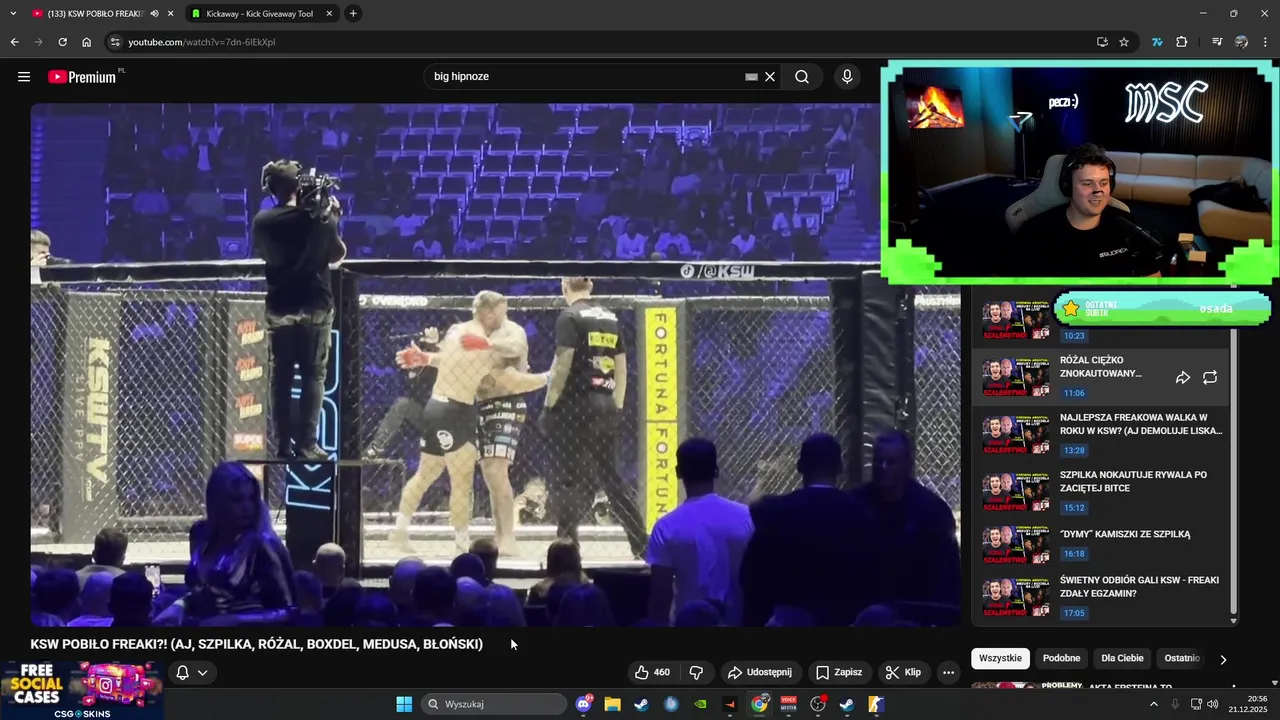Viewport: 1280px width, 720px height.
Task: Click the video title KSW POBIŁO FREAKI
Action: (256, 644)
